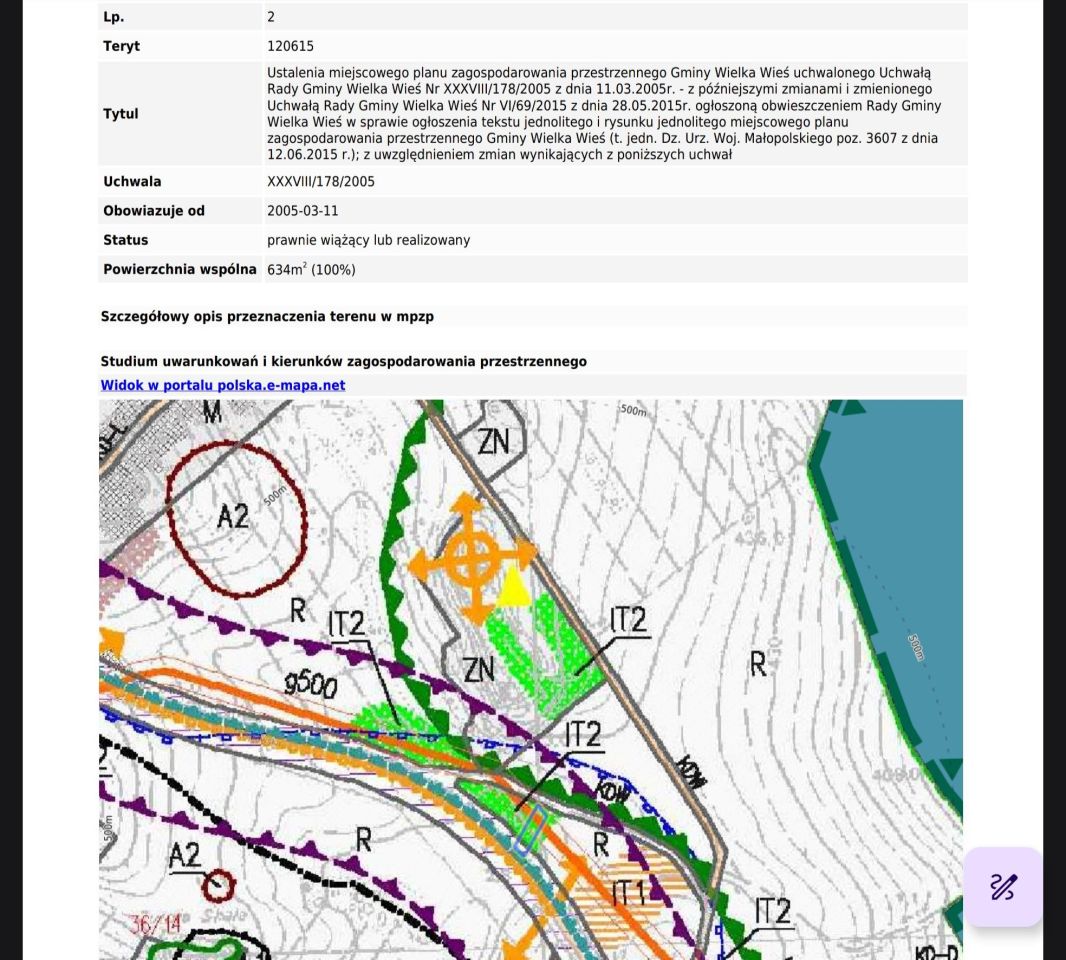Click the Teryt row label

121,46
